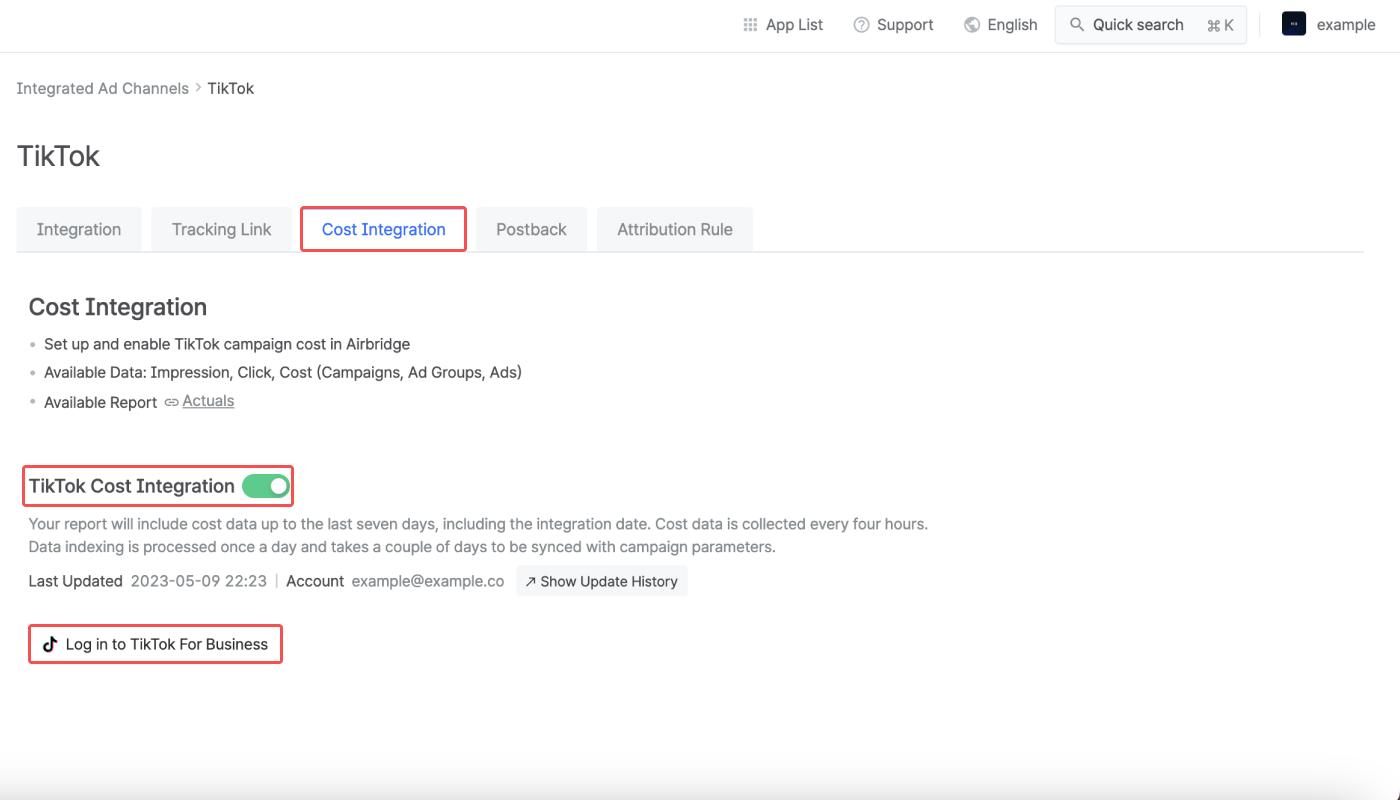
Task: Switch to the Integration tab
Action: tap(79, 229)
